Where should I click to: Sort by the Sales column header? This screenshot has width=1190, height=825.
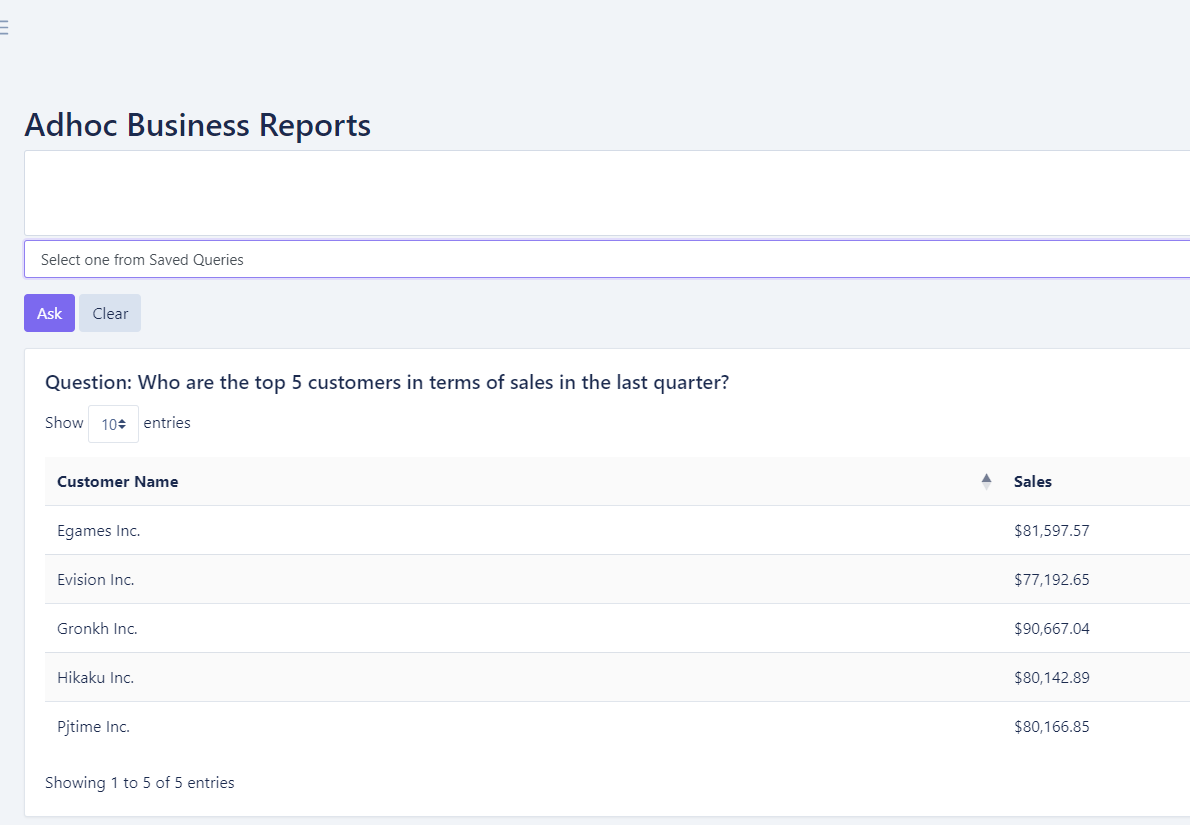point(1033,482)
